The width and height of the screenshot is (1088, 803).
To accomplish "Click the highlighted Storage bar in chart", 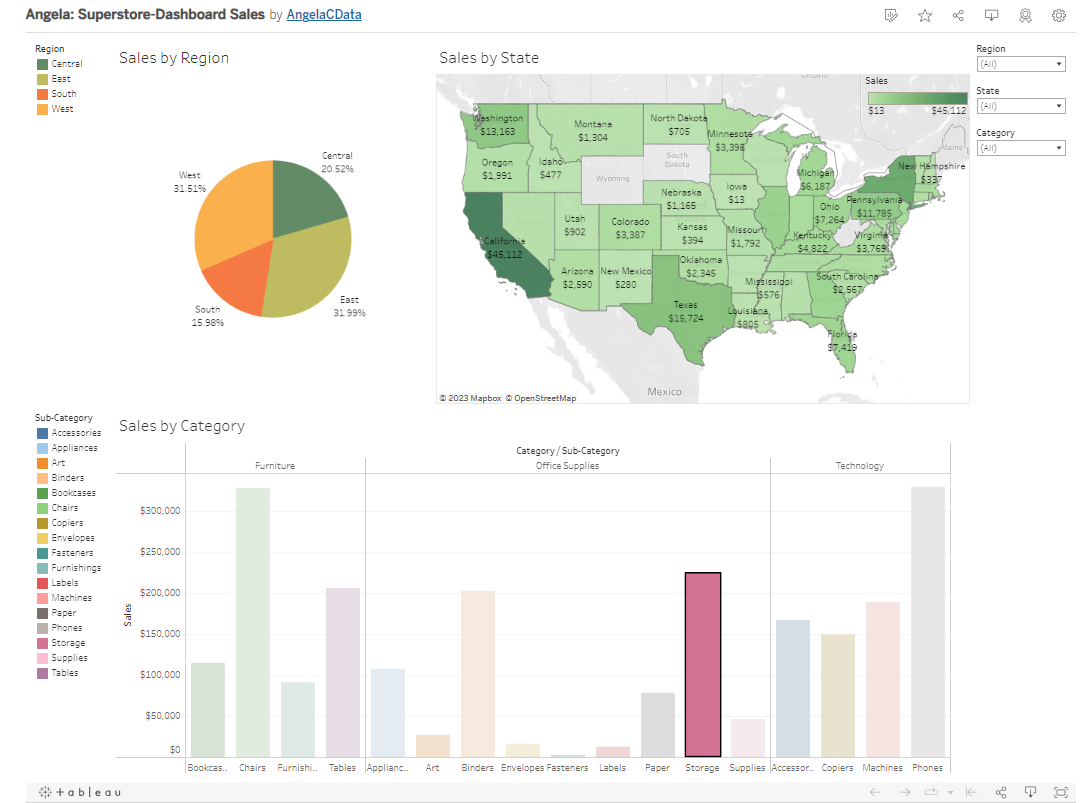I will [x=702, y=664].
